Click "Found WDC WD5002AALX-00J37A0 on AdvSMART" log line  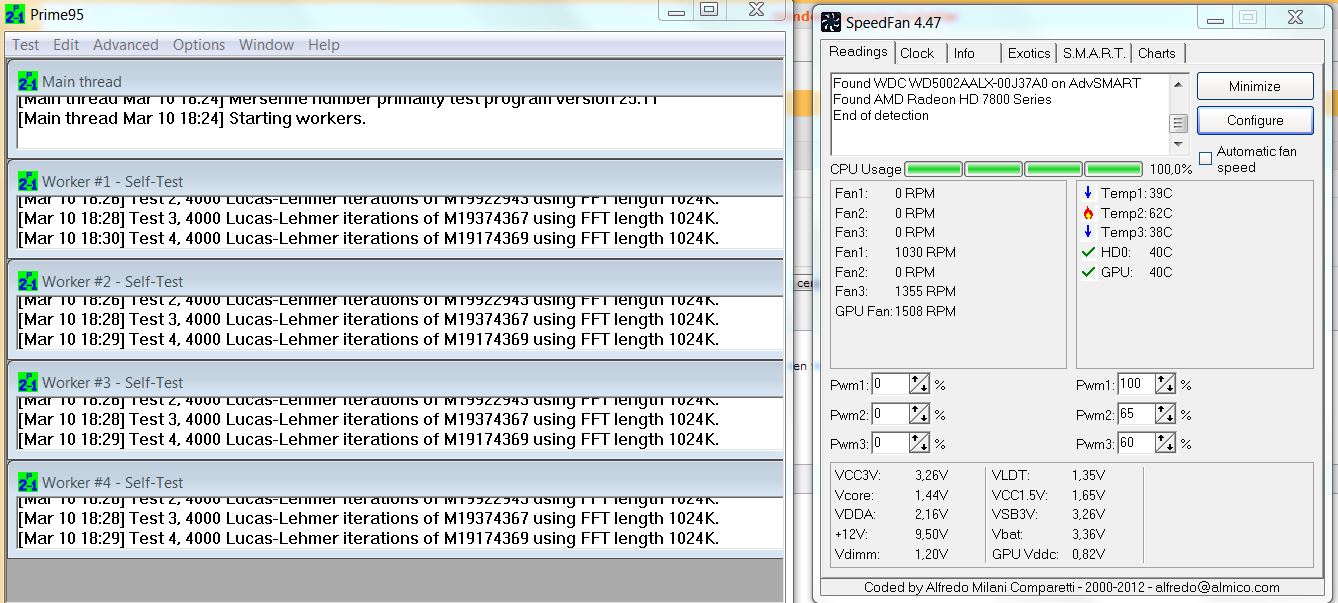pyautogui.click(x=987, y=83)
